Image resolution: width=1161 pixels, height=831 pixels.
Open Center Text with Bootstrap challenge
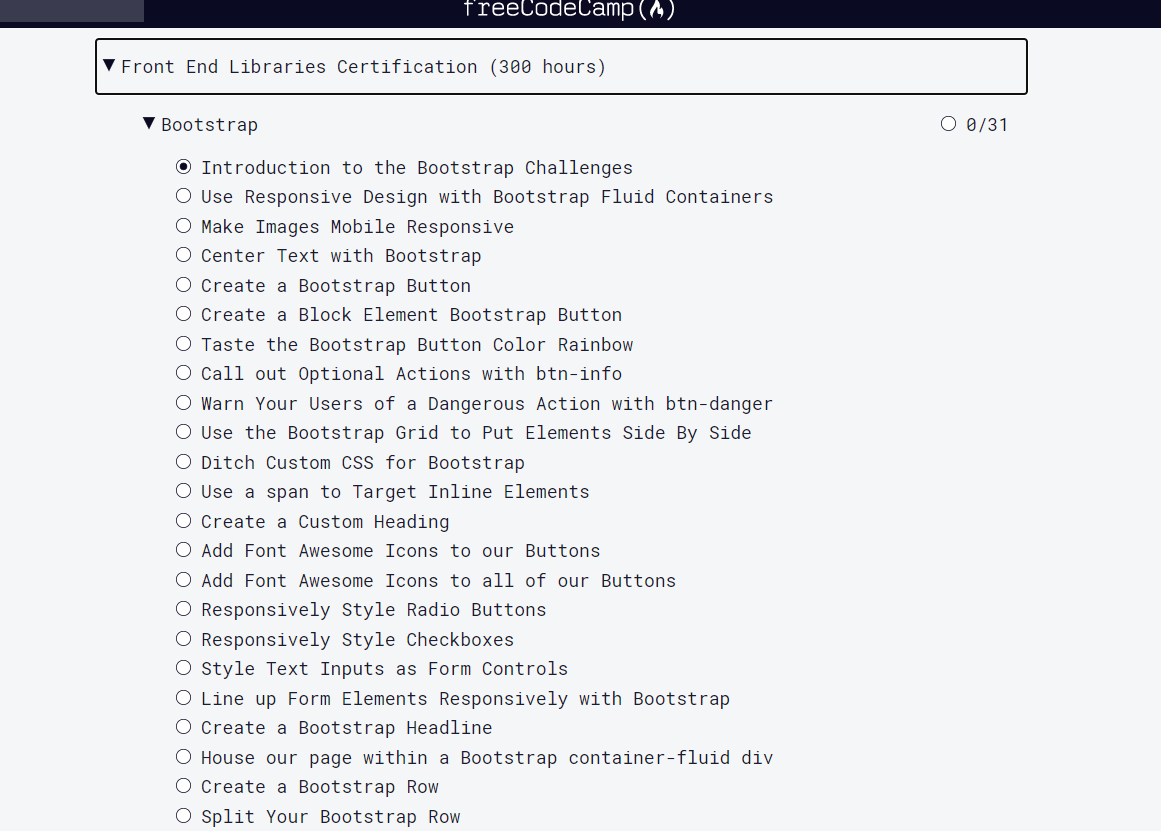(341, 256)
